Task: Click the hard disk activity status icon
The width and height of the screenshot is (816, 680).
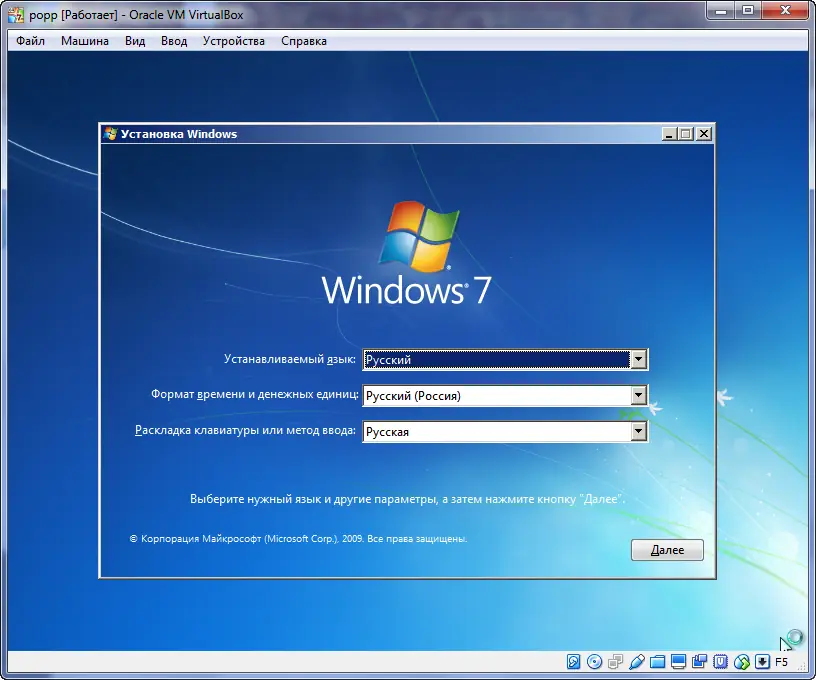Action: pos(573,662)
